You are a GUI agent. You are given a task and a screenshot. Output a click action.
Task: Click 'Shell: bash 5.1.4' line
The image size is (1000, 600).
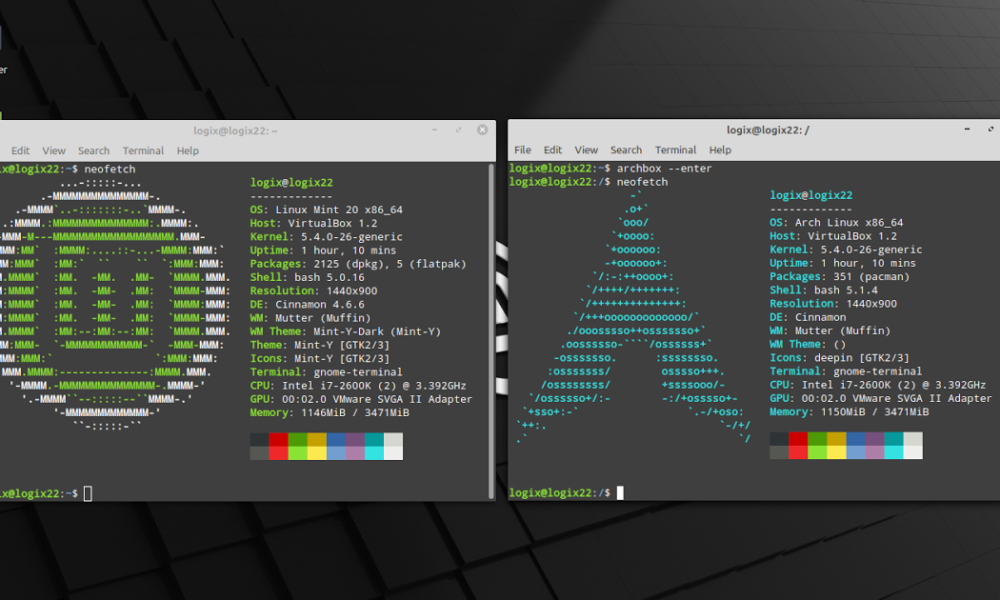[x=823, y=290]
